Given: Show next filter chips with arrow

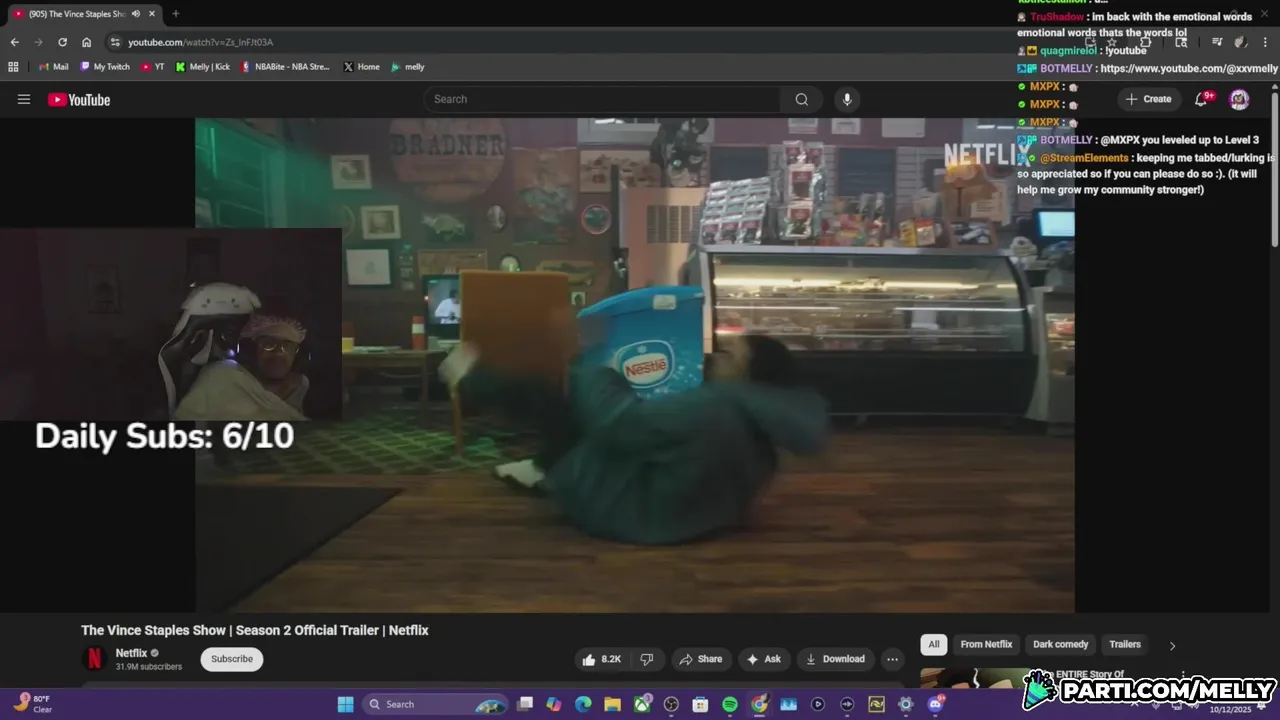Looking at the screenshot, I should tap(1172, 645).
